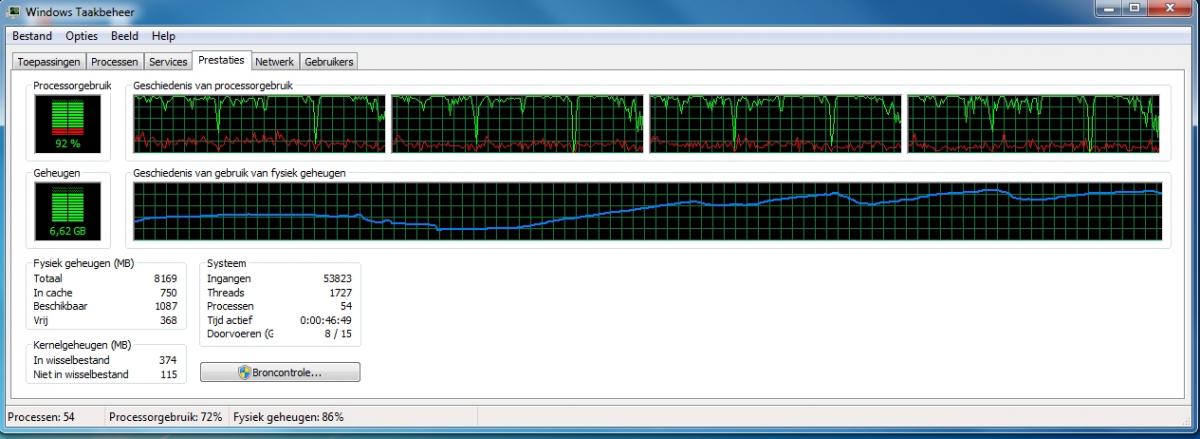The height and width of the screenshot is (439, 1200).
Task: Click the Systeem Processen value 54
Action: (346, 306)
